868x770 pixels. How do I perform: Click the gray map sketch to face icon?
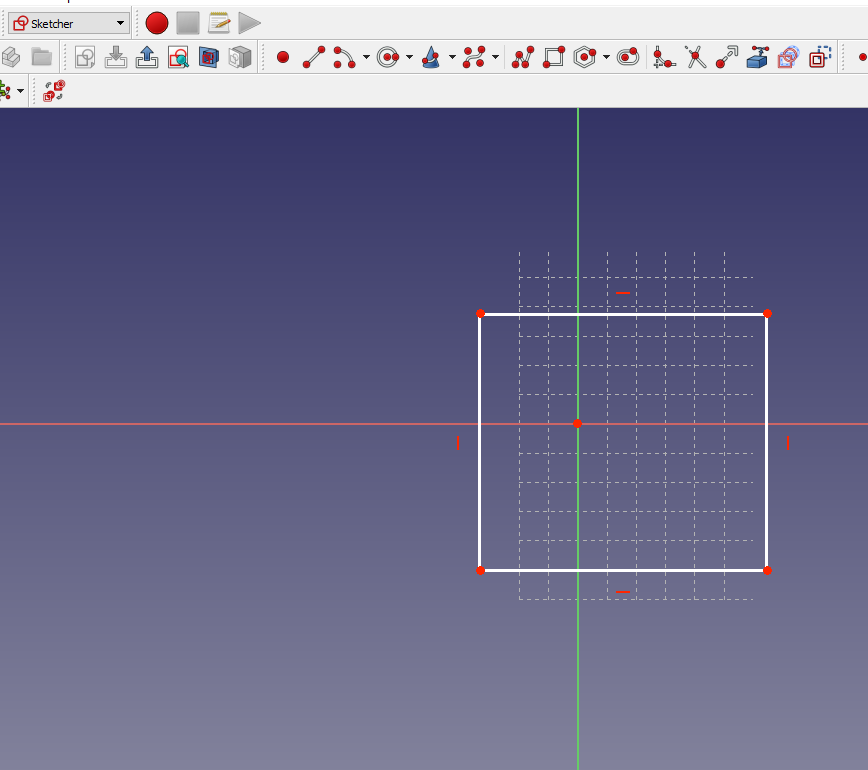(240, 57)
